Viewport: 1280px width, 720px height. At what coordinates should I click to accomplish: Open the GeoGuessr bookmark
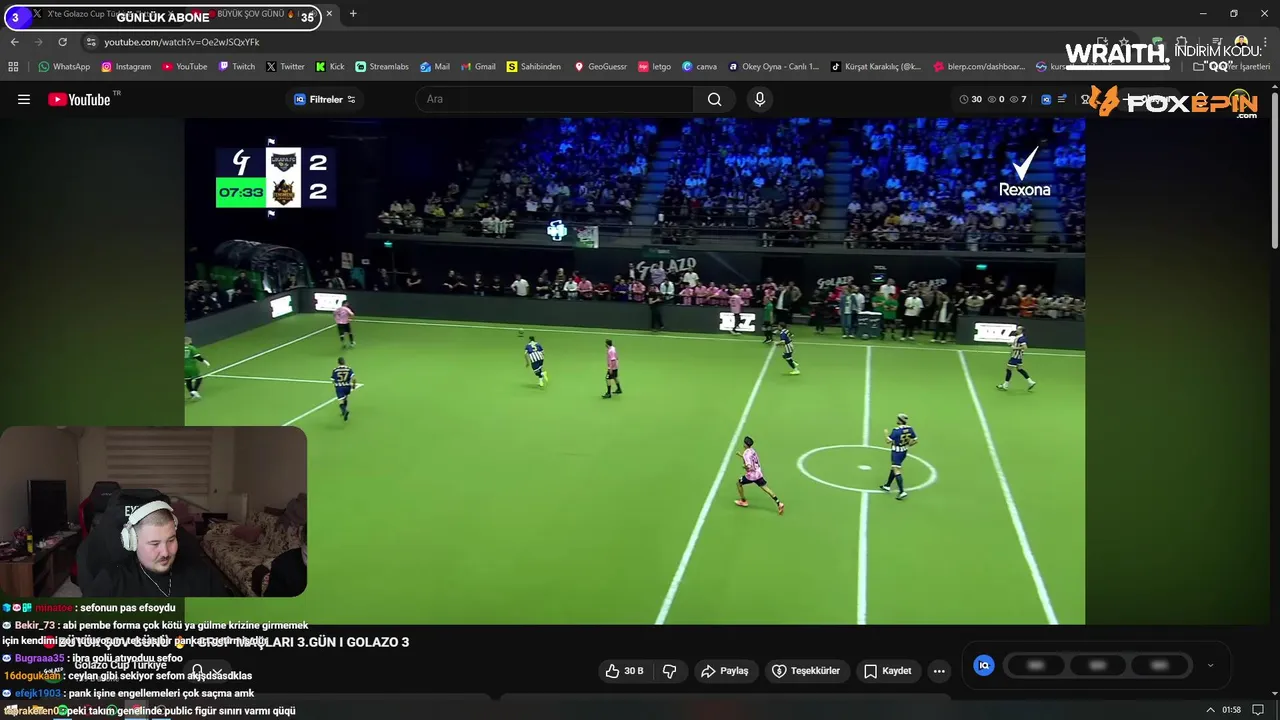coord(600,67)
